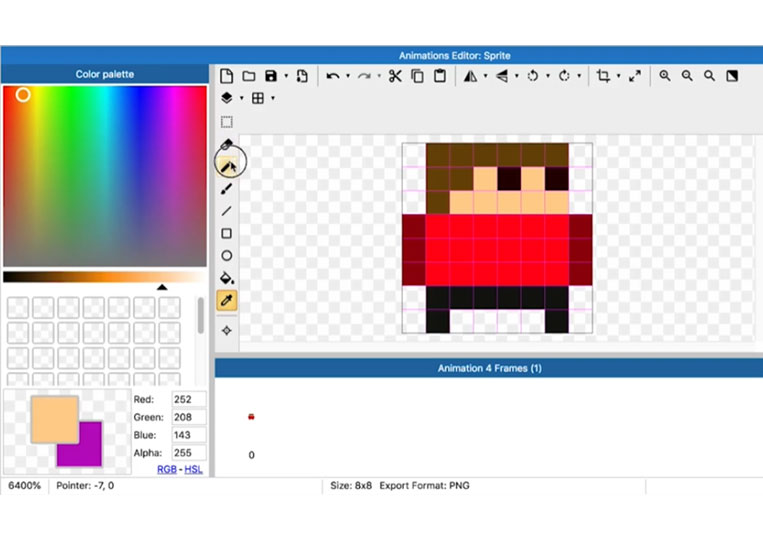Flip the image vertically
This screenshot has width=763, height=541.
click(x=502, y=76)
